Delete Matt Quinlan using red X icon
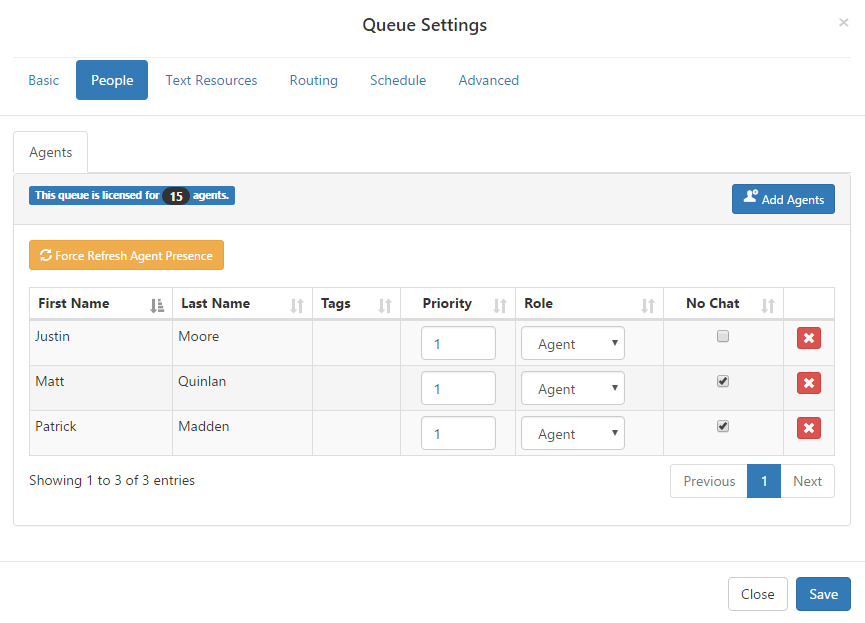The width and height of the screenshot is (865, 623). pos(809,383)
